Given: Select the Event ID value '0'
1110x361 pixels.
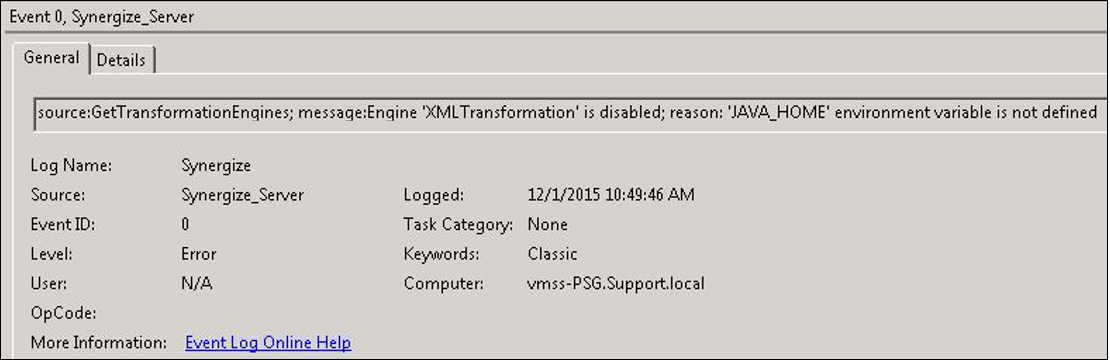Looking at the screenshot, I should tap(185, 225).
